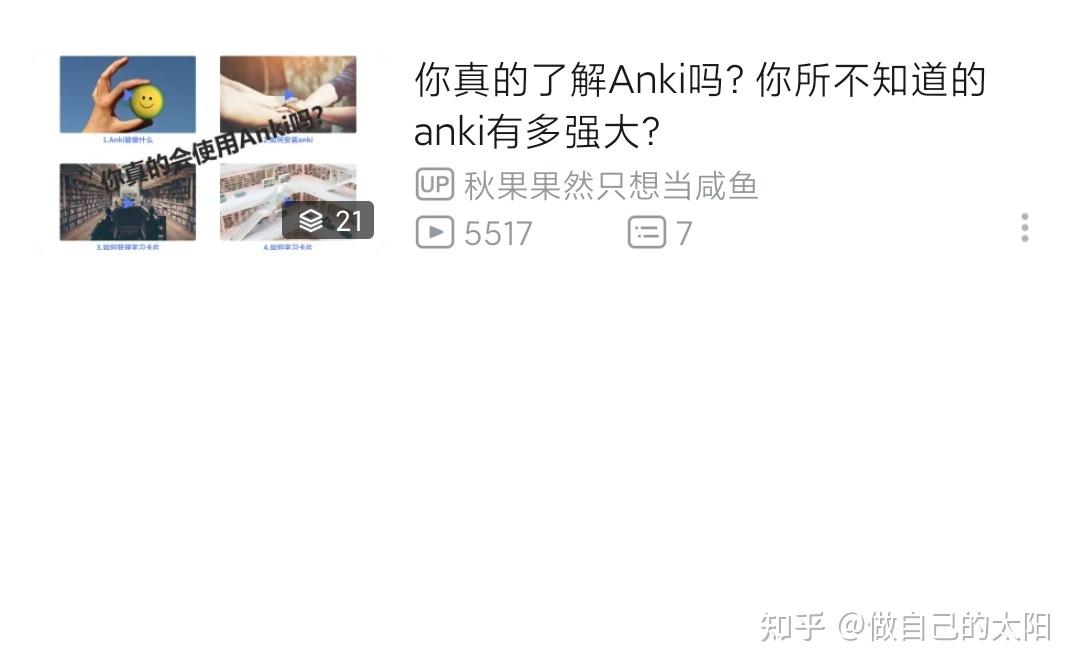
Task: Click the 5517 view count number
Action: point(498,234)
